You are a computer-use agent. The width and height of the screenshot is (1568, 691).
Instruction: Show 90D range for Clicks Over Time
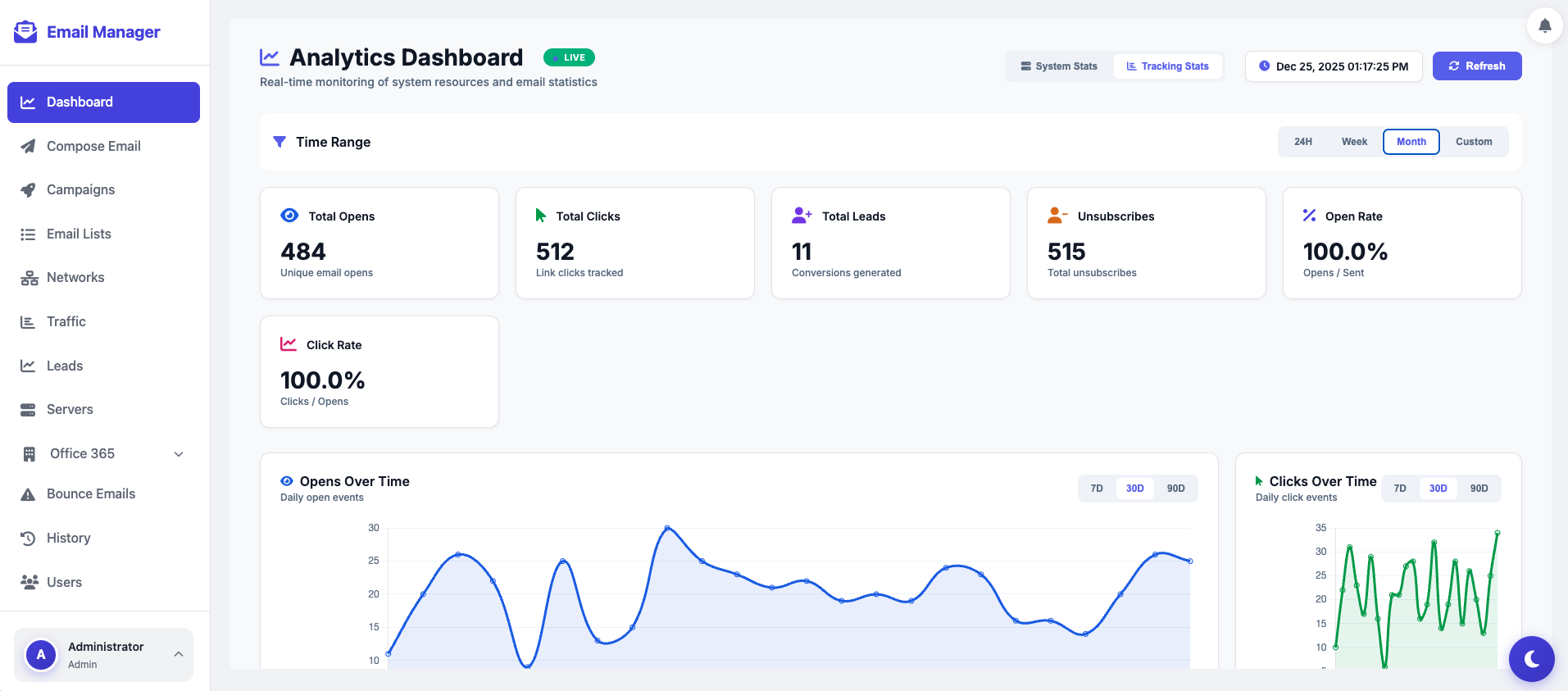pos(1479,489)
